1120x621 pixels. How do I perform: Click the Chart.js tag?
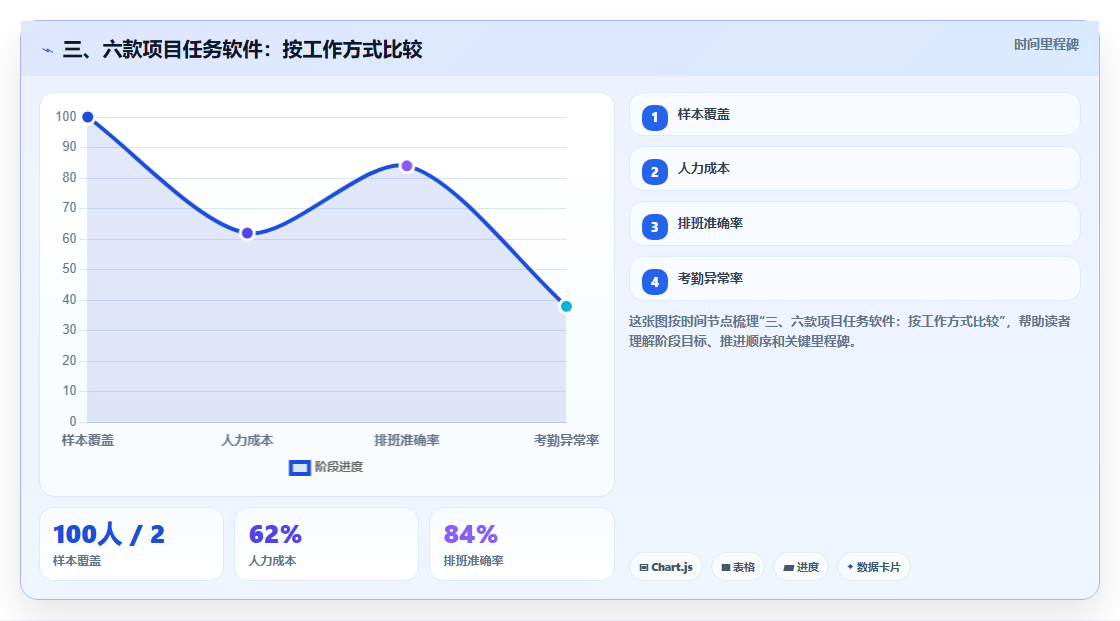point(666,567)
